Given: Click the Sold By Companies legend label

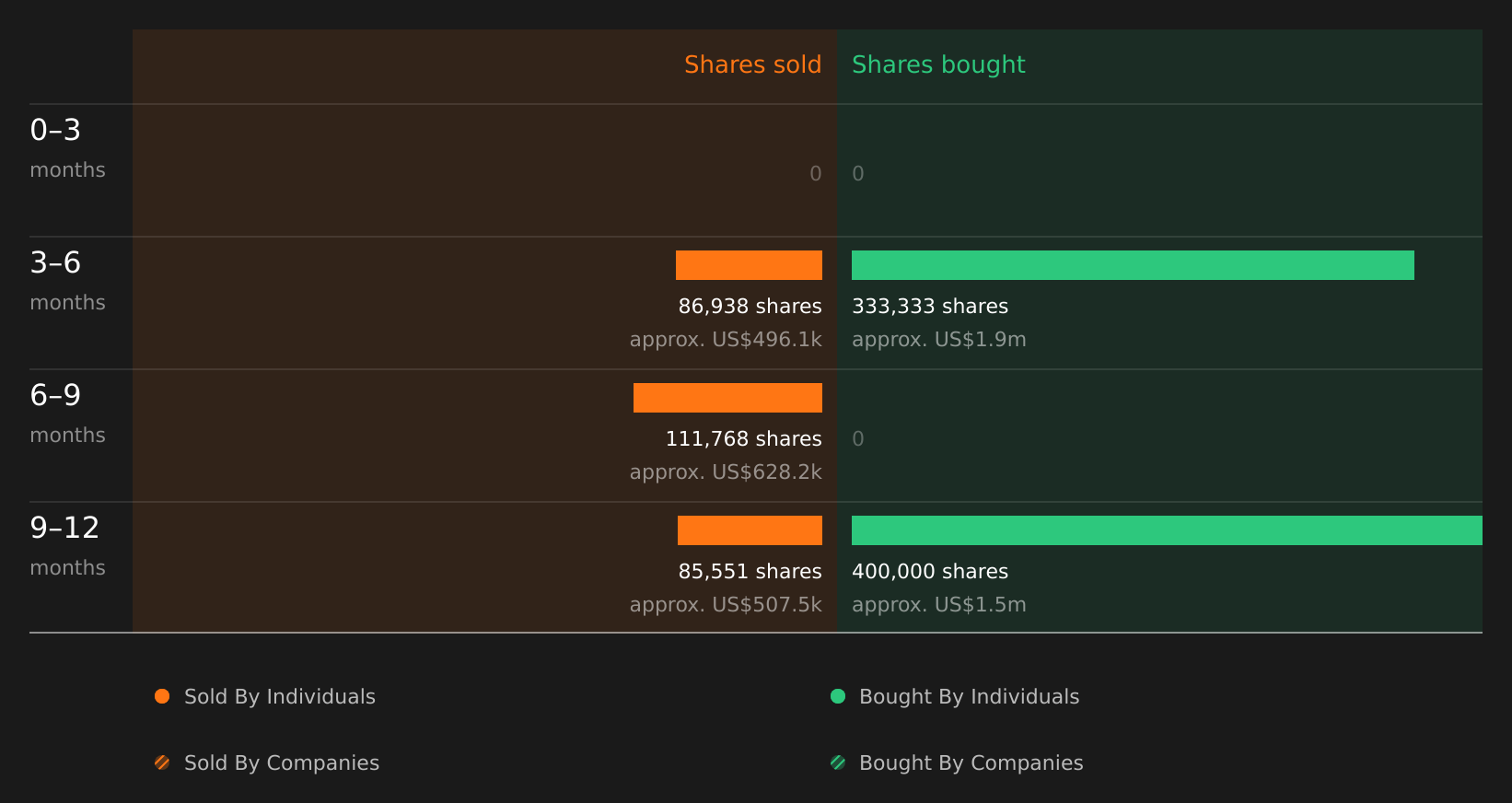Looking at the screenshot, I should 282,762.
